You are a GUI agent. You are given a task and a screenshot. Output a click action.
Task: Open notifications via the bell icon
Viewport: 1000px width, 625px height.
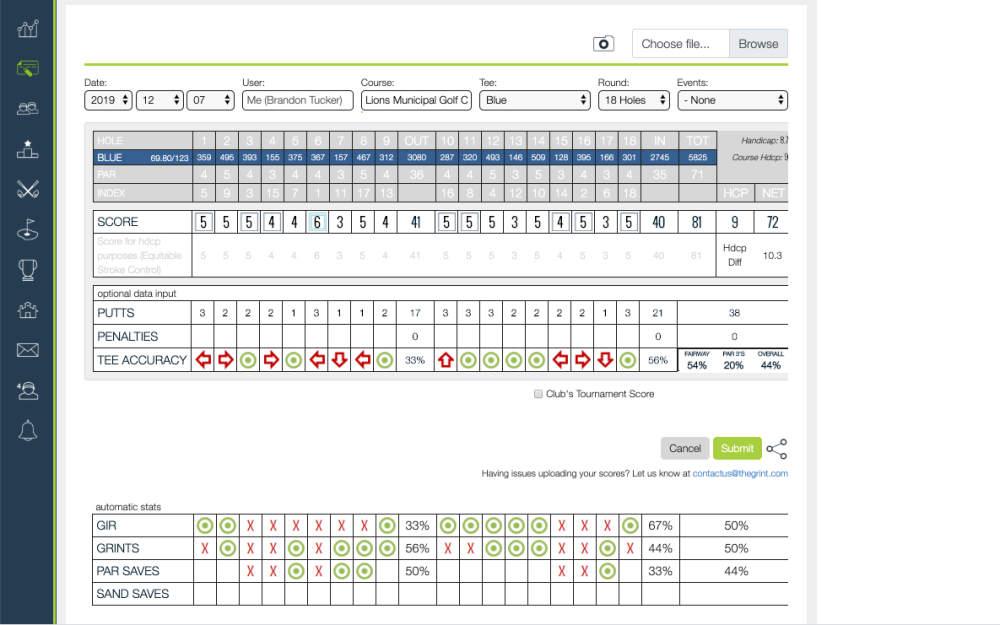(x=27, y=431)
